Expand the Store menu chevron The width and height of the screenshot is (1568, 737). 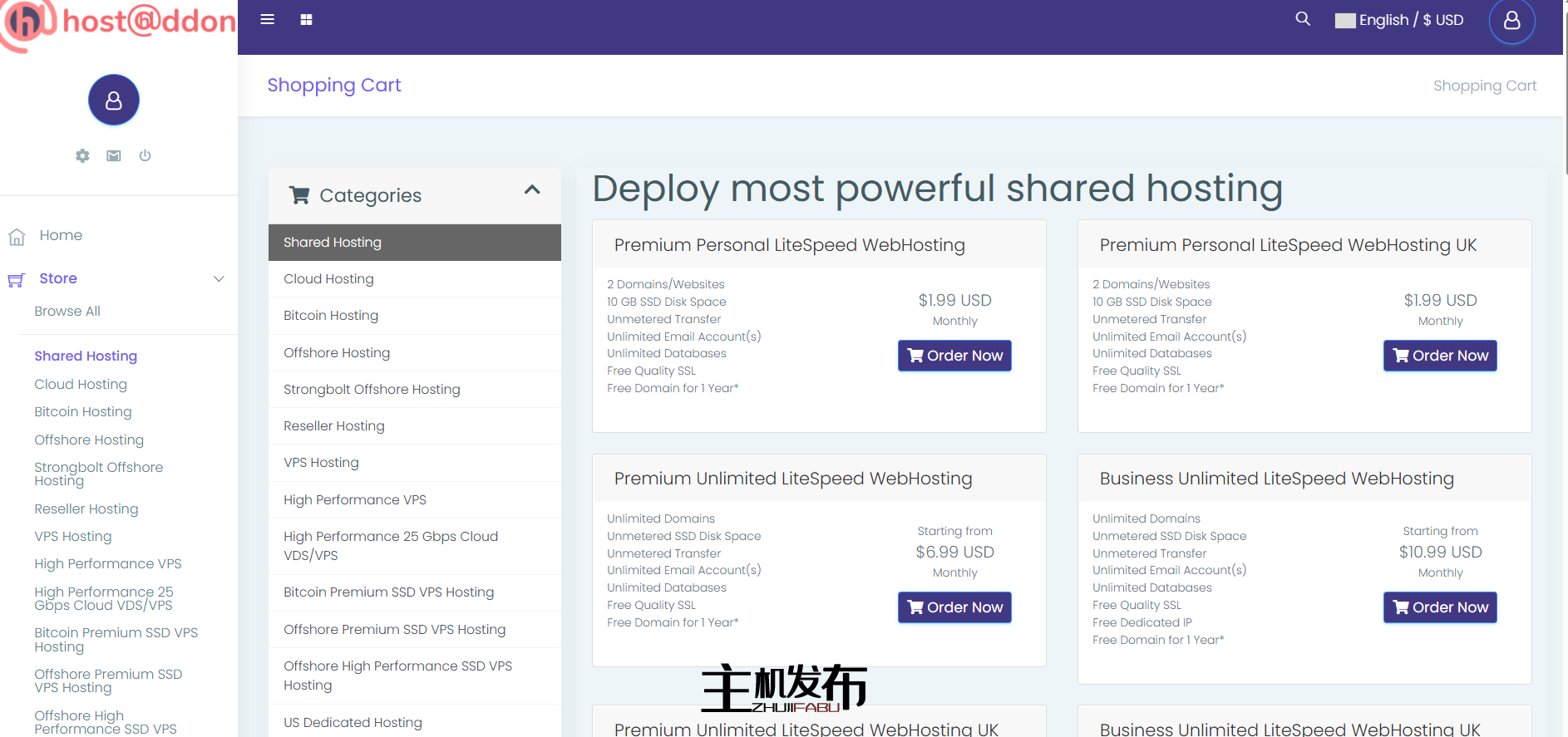click(219, 278)
